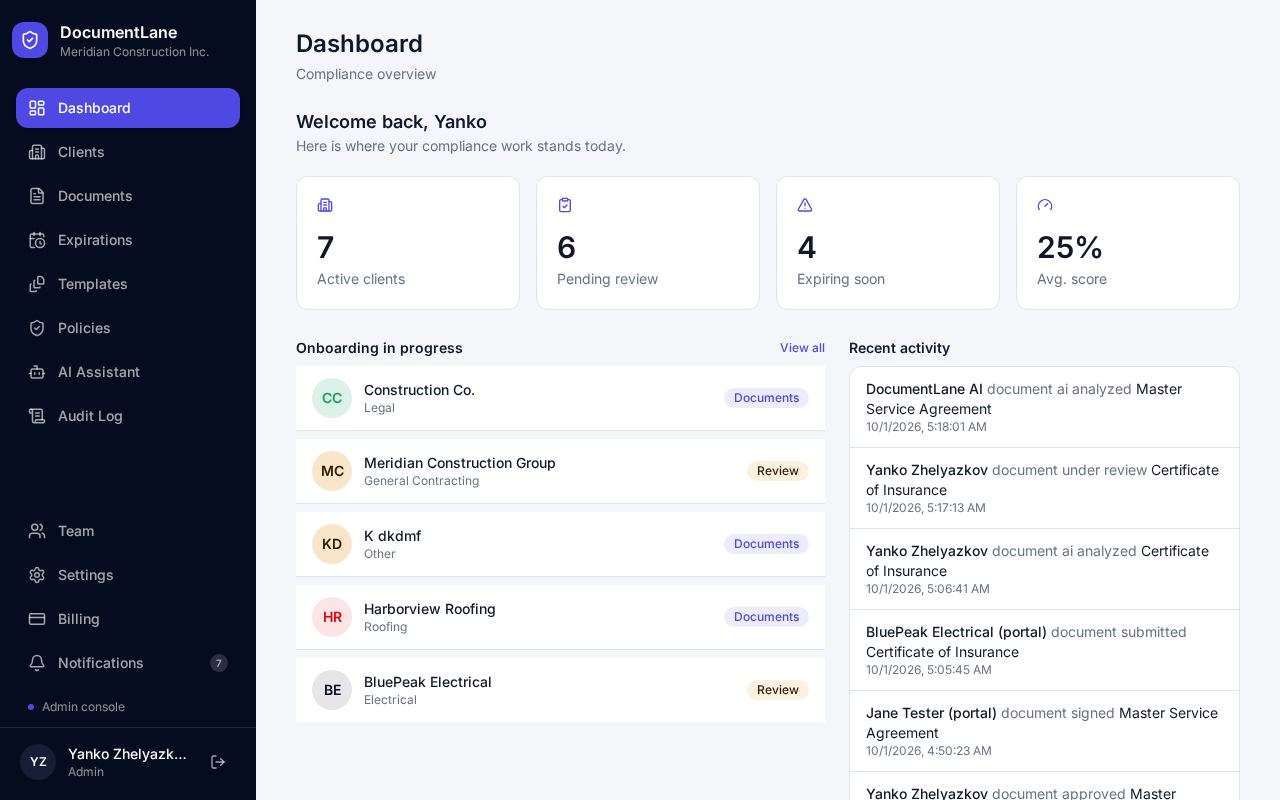Click the AI Assistant robot icon

[37, 372]
